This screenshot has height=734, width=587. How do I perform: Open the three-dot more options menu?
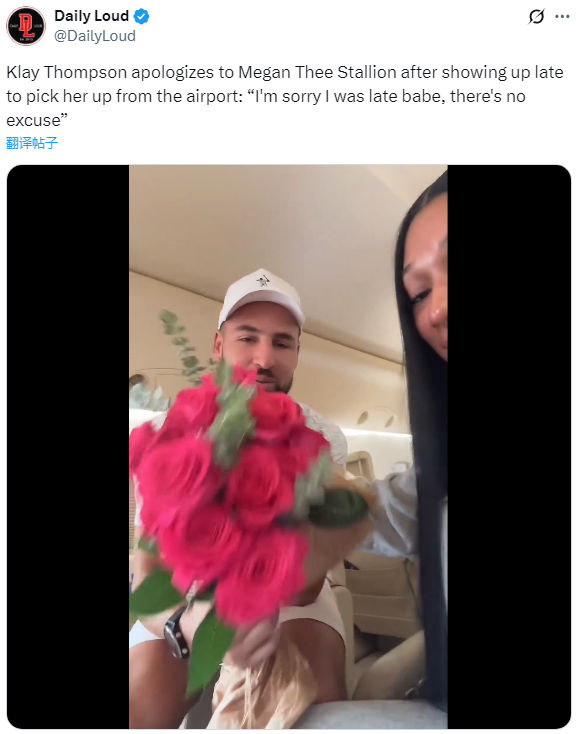pyautogui.click(x=562, y=16)
